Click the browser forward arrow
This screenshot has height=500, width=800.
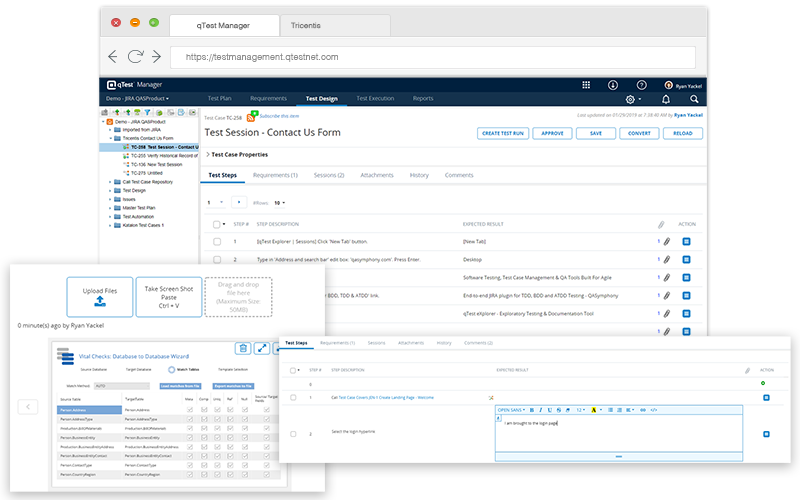(x=156, y=57)
